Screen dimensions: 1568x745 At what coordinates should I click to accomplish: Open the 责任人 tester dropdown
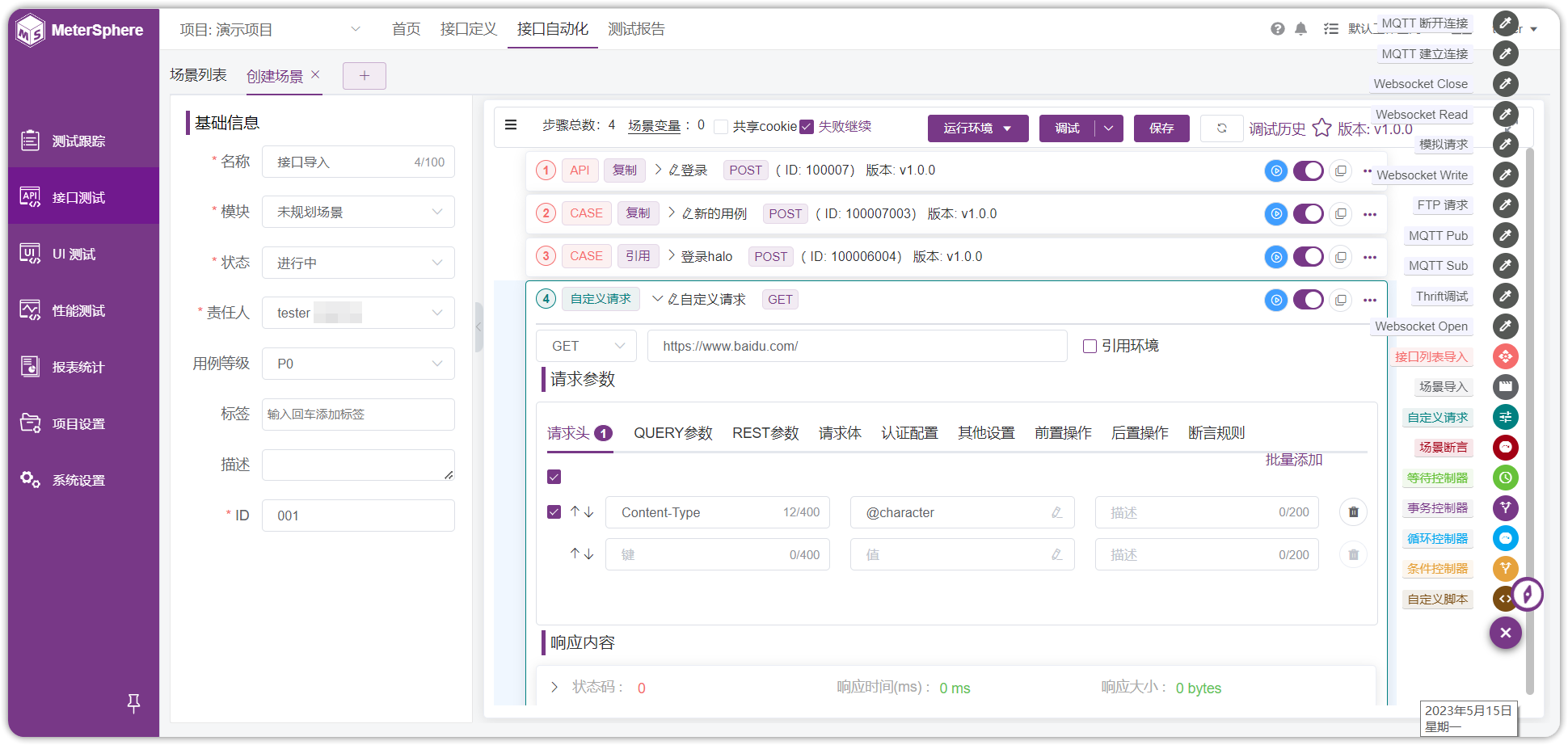(358, 313)
